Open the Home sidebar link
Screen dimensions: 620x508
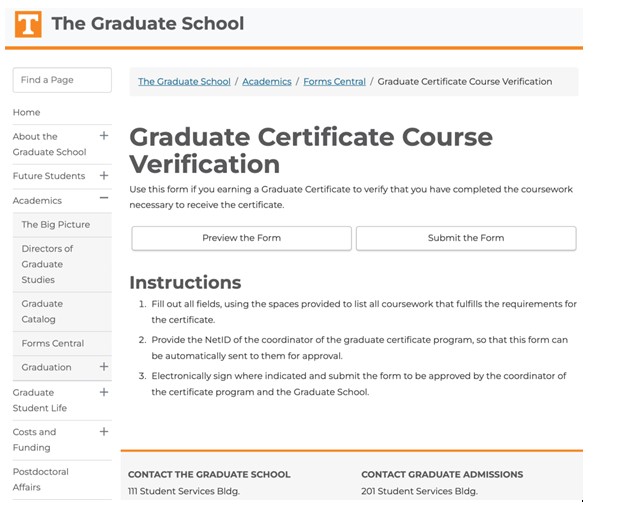[x=27, y=113]
